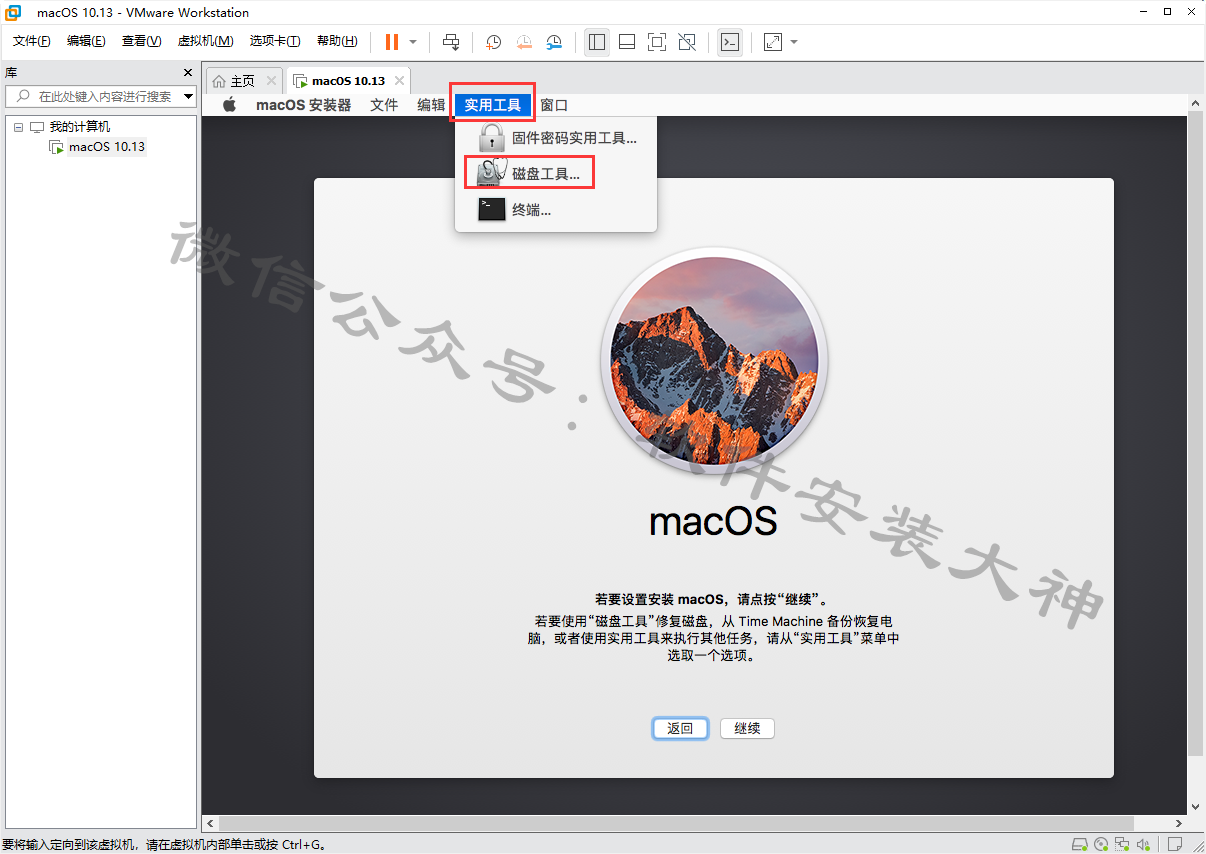Toggle the console view button
Image resolution: width=1206 pixels, height=854 pixels.
730,42
